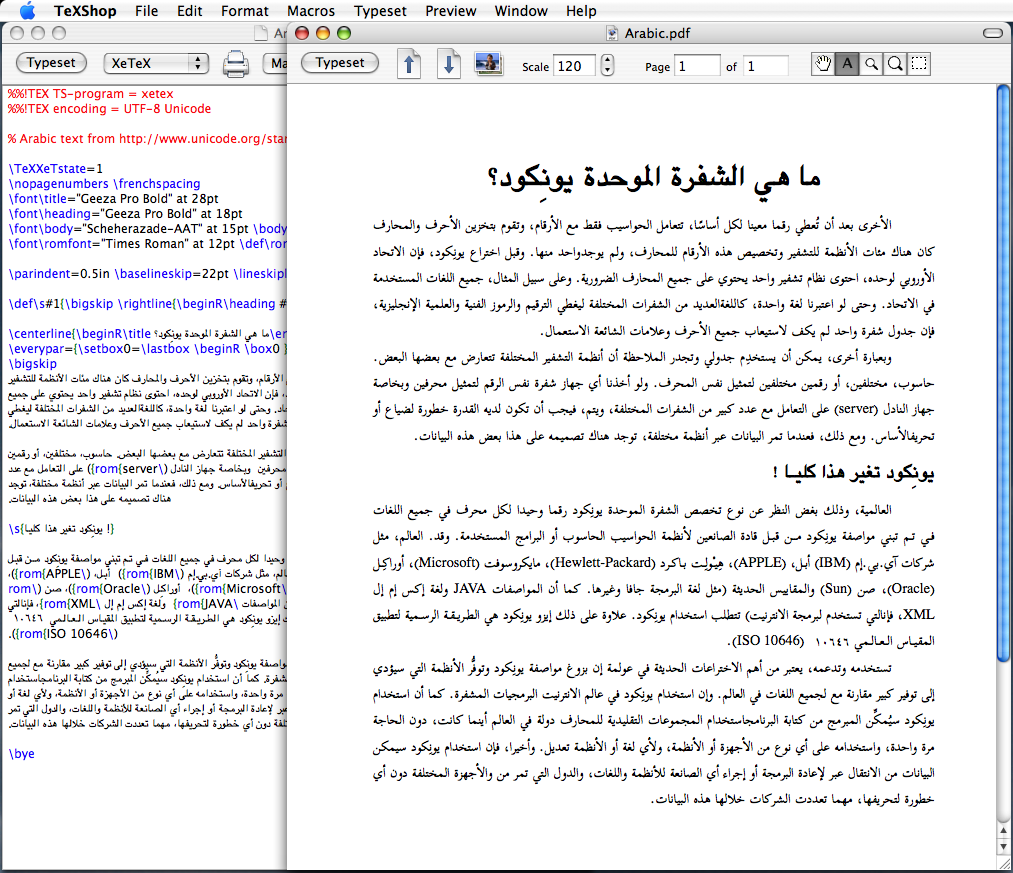Click the next page down-arrow icon
Viewport: 1013px width, 873px height.
point(448,64)
